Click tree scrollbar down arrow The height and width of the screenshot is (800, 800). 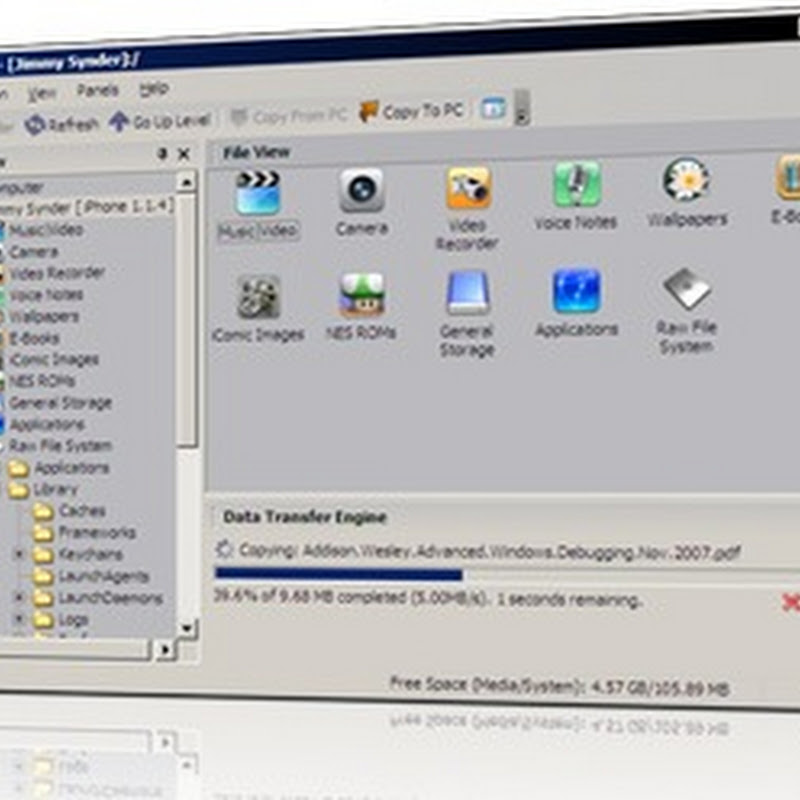(x=186, y=628)
